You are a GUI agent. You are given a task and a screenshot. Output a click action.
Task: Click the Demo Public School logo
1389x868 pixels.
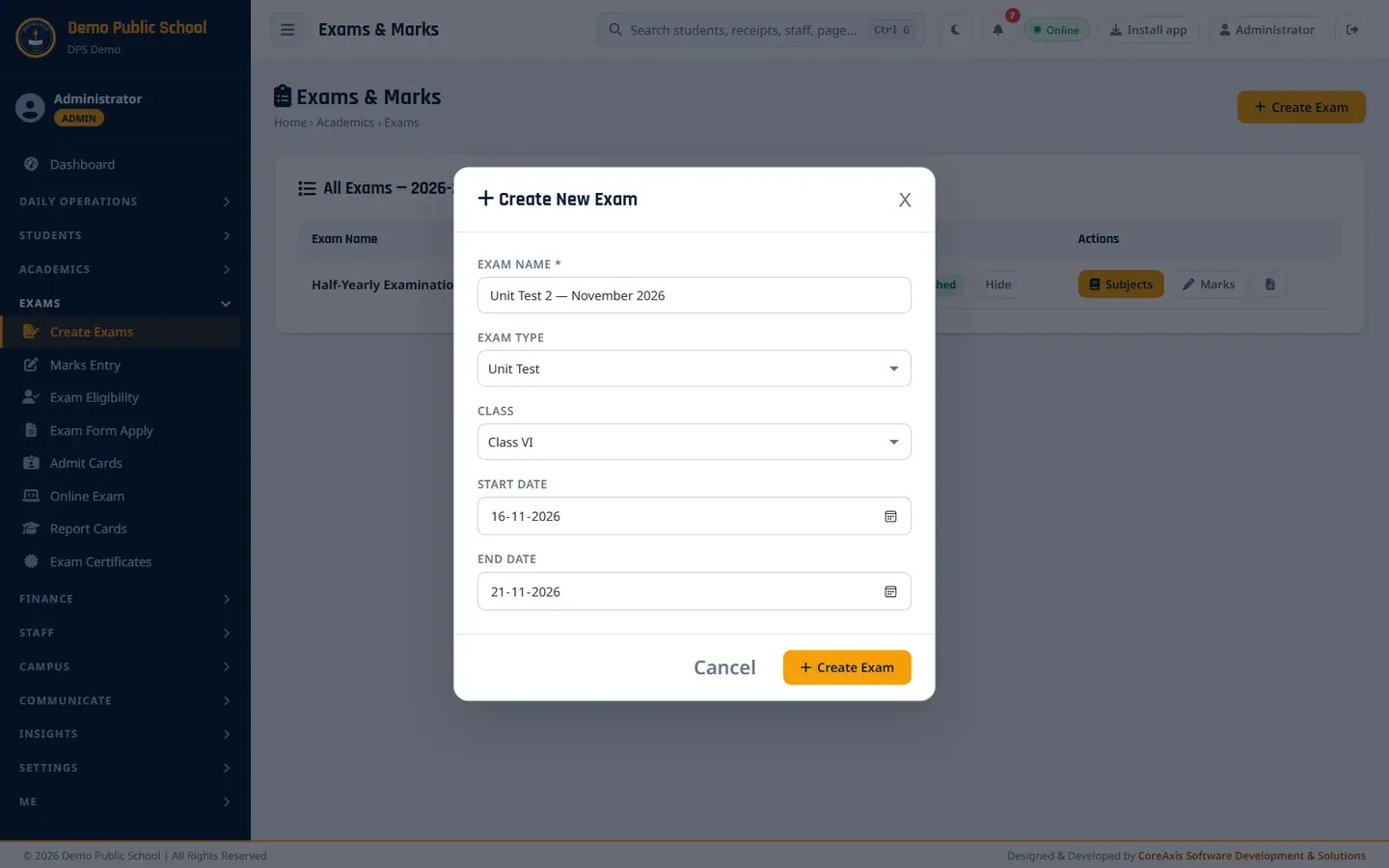point(36,38)
